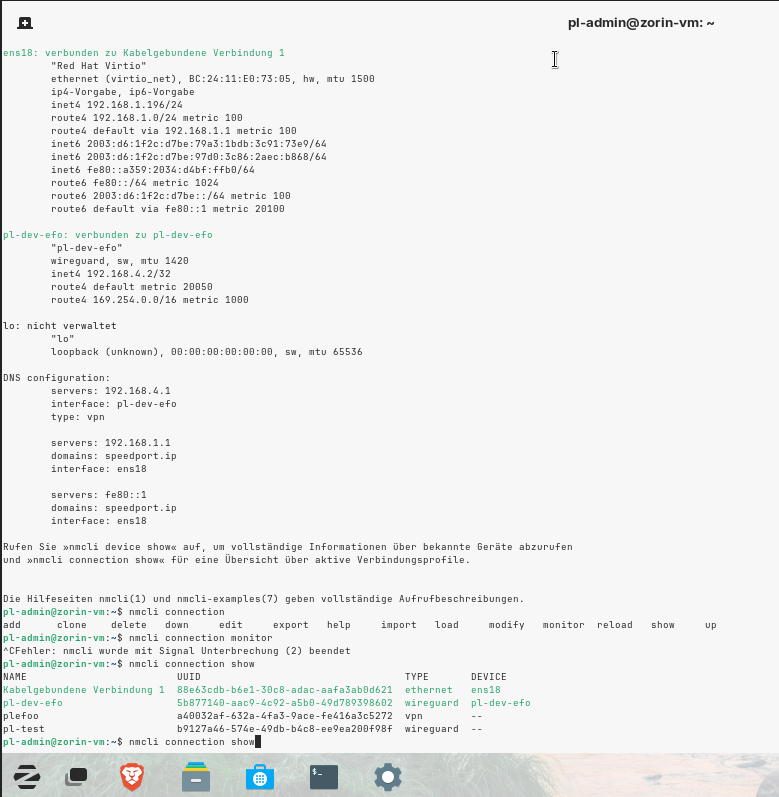This screenshot has height=797, width=779.
Task: Open the Software store from taskbar
Action: (259, 776)
